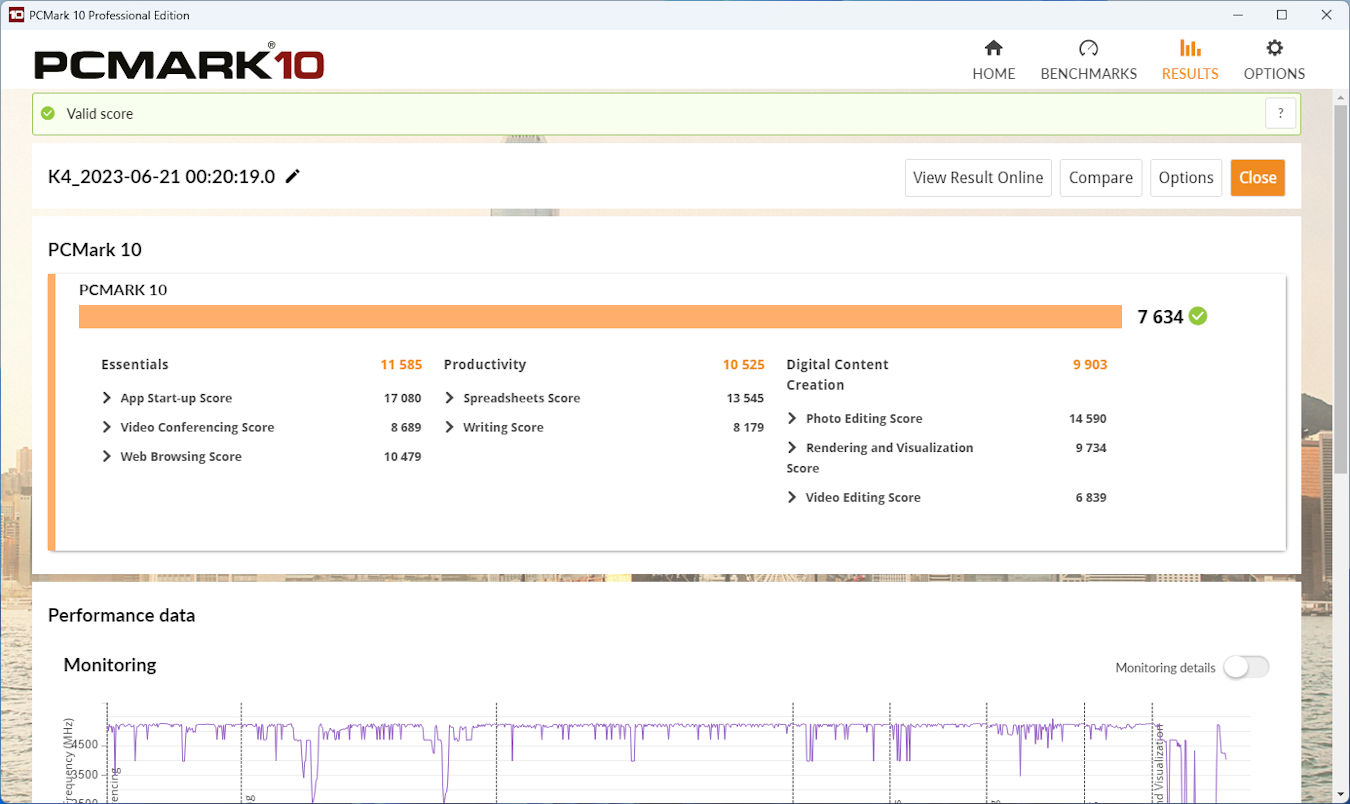This screenshot has height=804, width=1350.
Task: Click the PCMark app icon in title bar
Action: (16, 15)
